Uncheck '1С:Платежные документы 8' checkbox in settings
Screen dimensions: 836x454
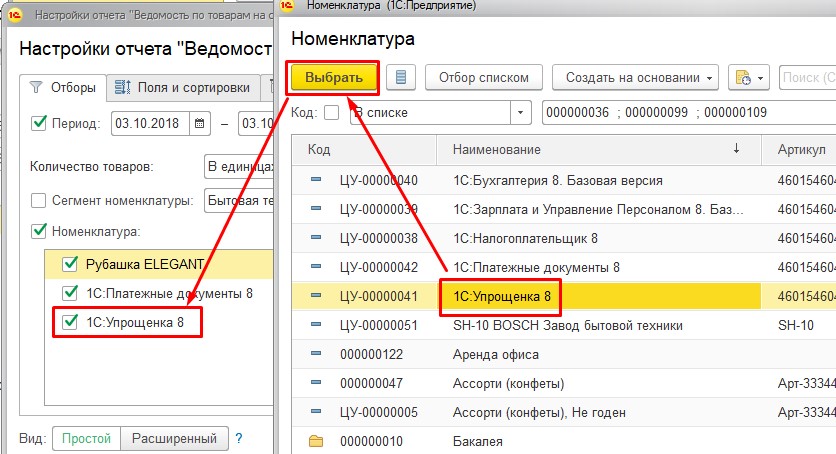[x=70, y=293]
